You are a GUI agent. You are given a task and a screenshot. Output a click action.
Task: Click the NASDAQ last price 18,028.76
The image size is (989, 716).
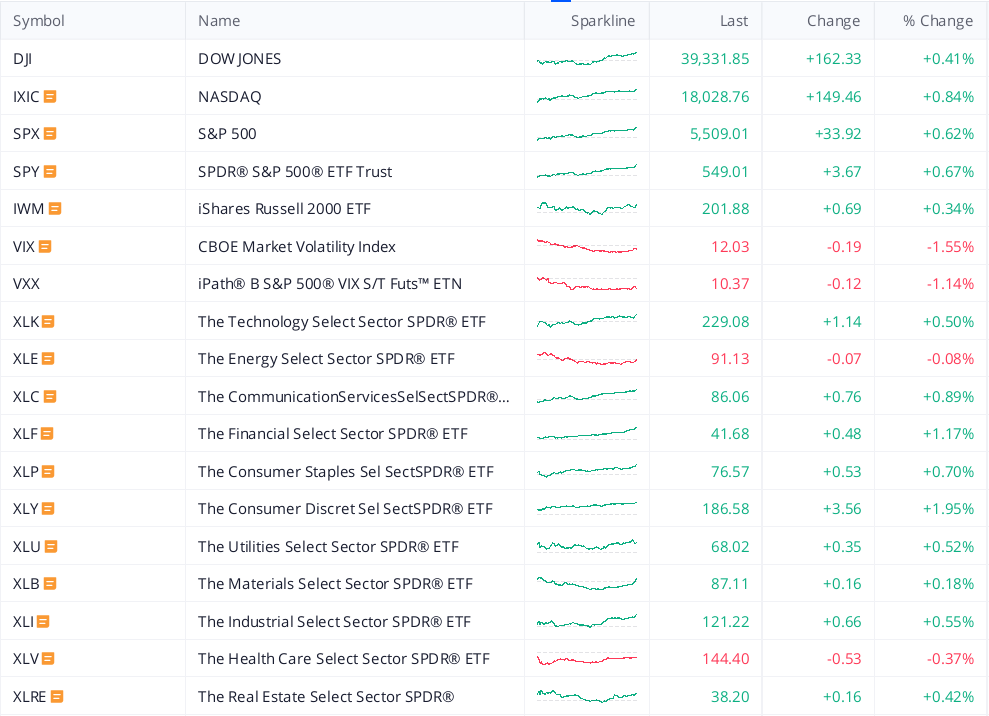715,97
